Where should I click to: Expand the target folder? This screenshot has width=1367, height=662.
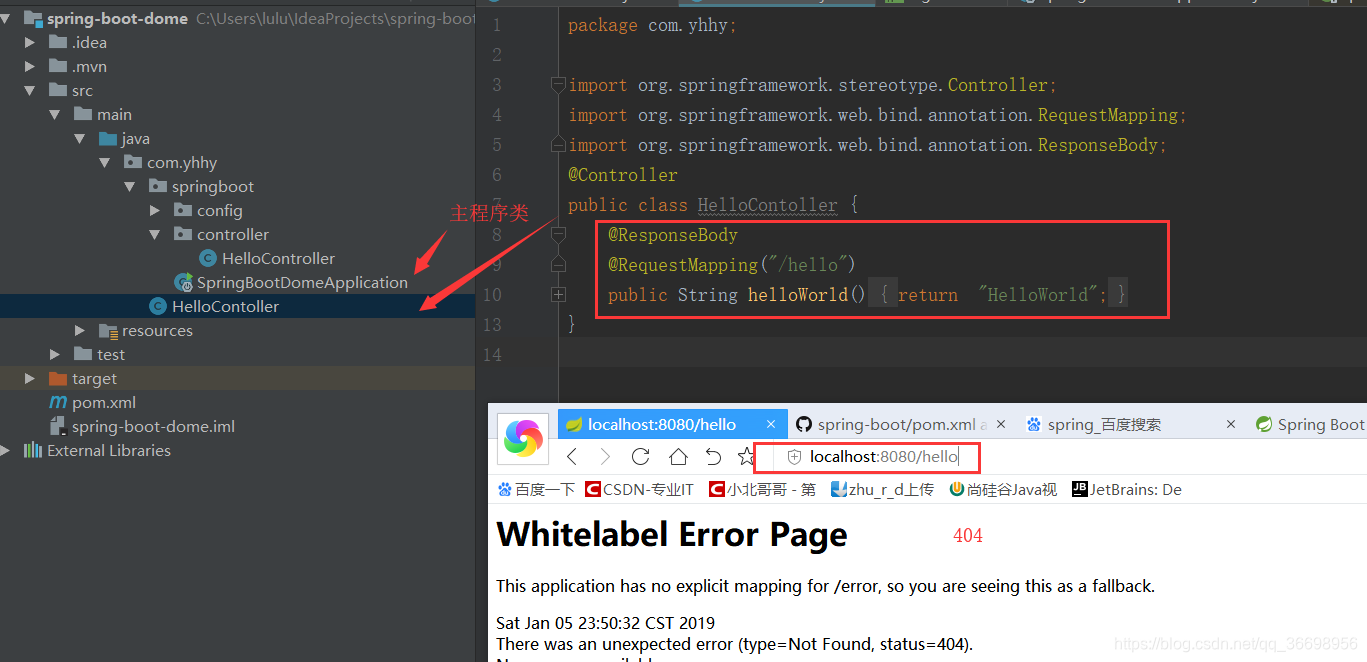click(30, 379)
